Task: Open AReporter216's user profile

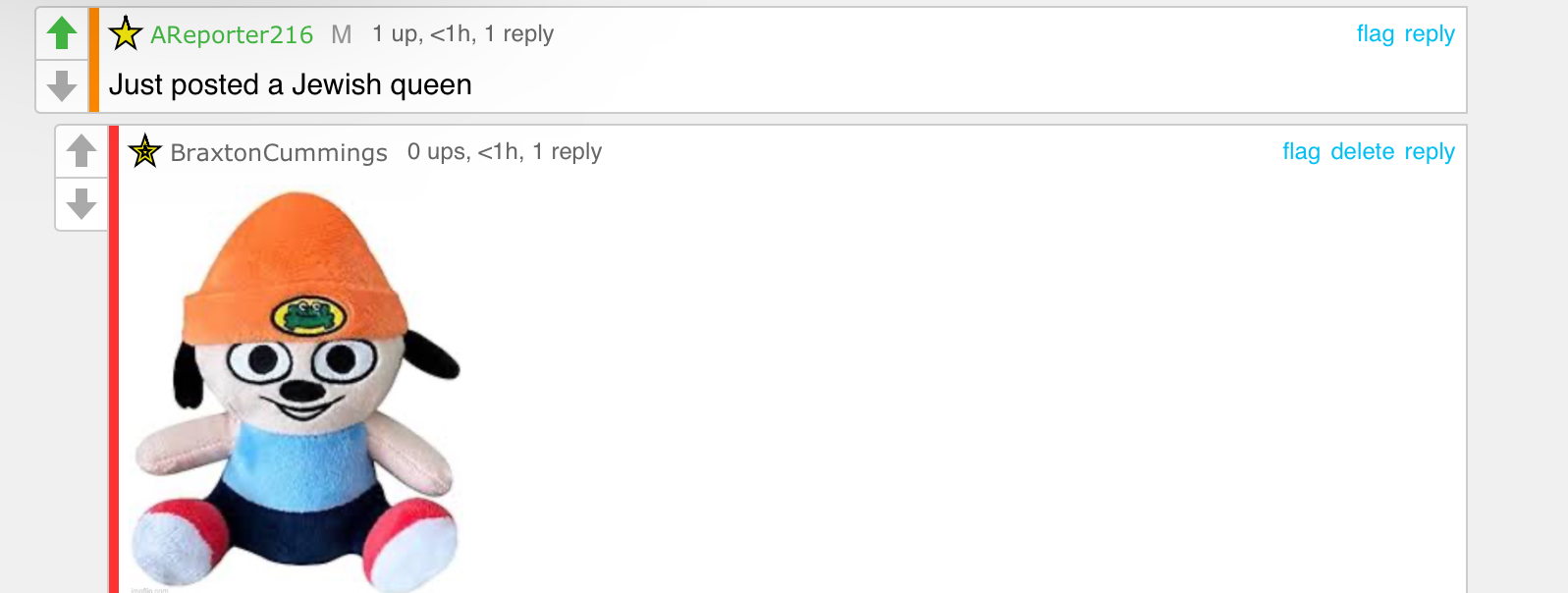Action: coord(232,34)
